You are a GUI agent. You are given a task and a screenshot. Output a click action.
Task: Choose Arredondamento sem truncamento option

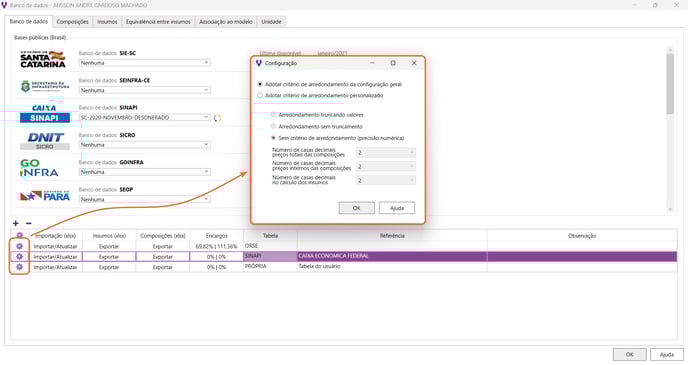coord(273,126)
